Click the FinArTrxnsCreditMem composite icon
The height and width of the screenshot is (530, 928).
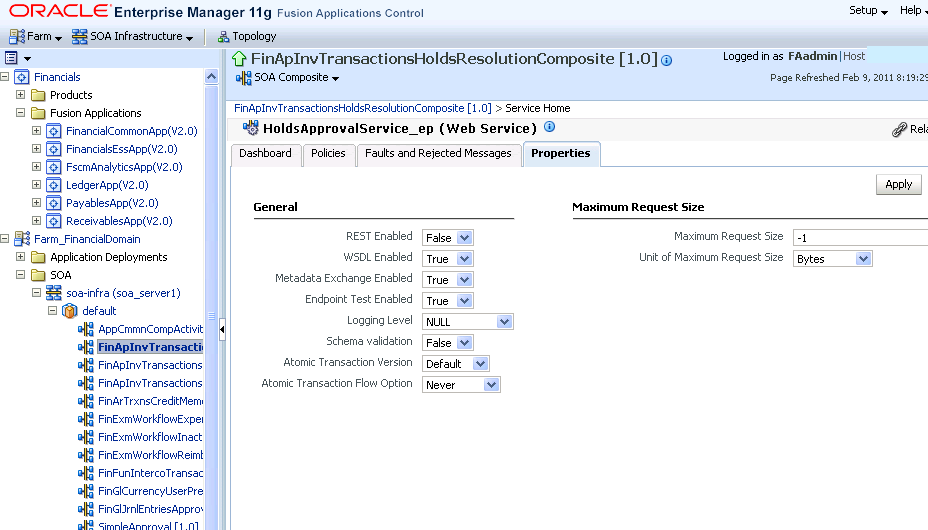click(86, 401)
